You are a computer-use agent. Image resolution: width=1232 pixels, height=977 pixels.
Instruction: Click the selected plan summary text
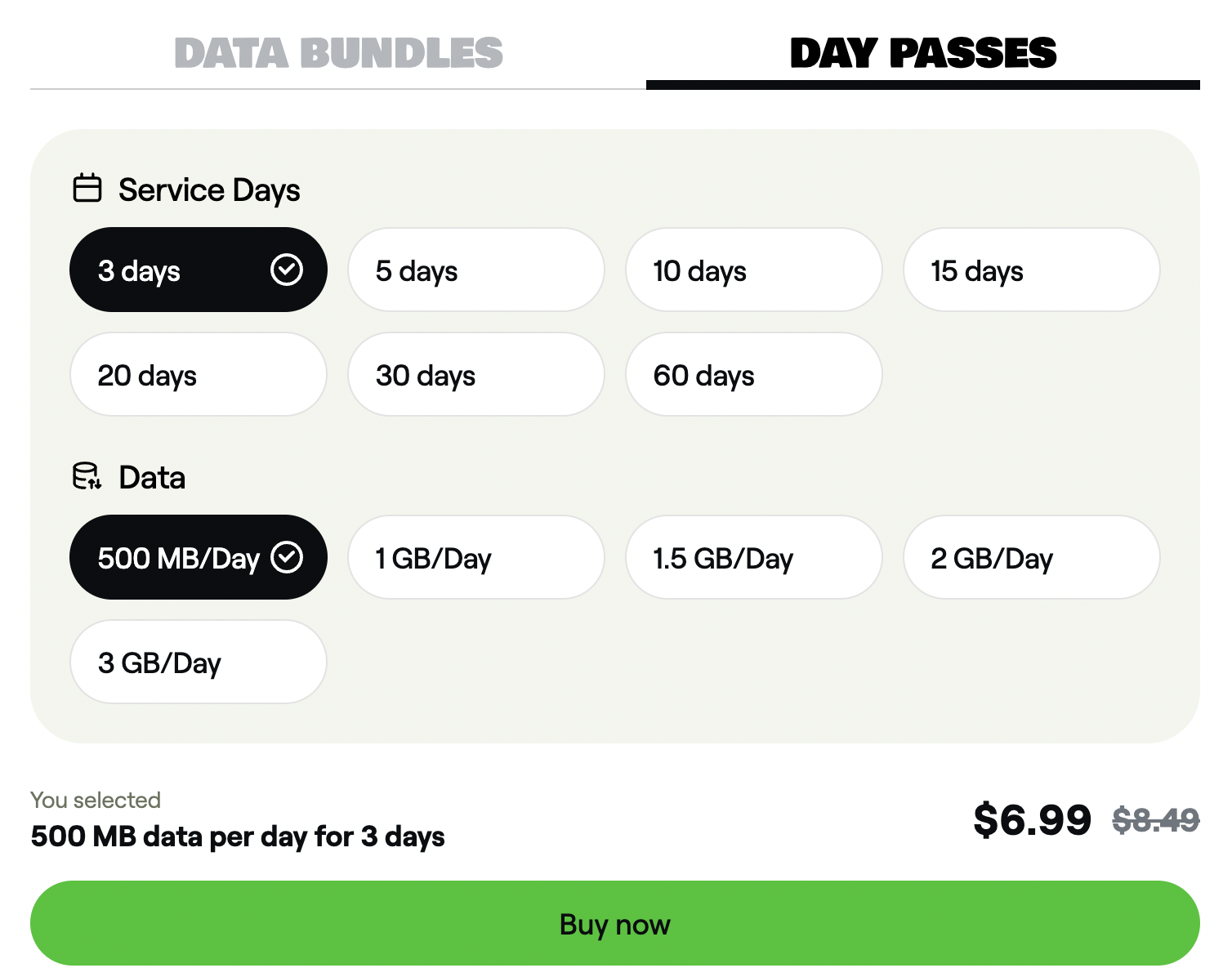click(x=238, y=836)
